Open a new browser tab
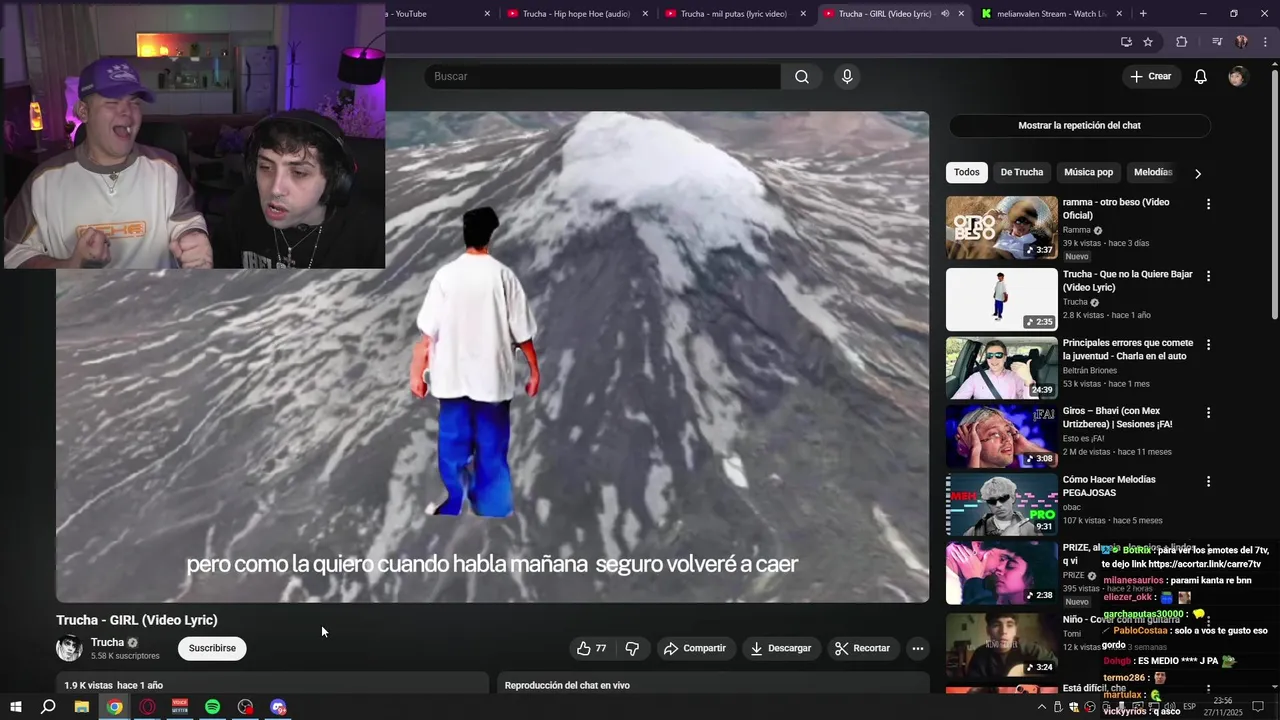Viewport: 1280px width, 720px height. (1143, 14)
